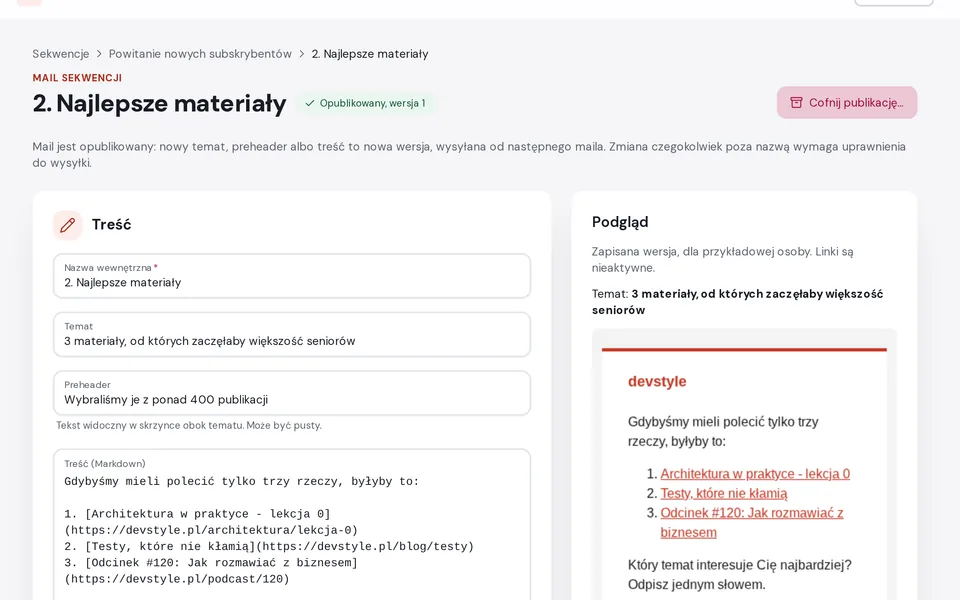Click checkmark icon in published badge
The image size is (960, 600).
(310, 103)
